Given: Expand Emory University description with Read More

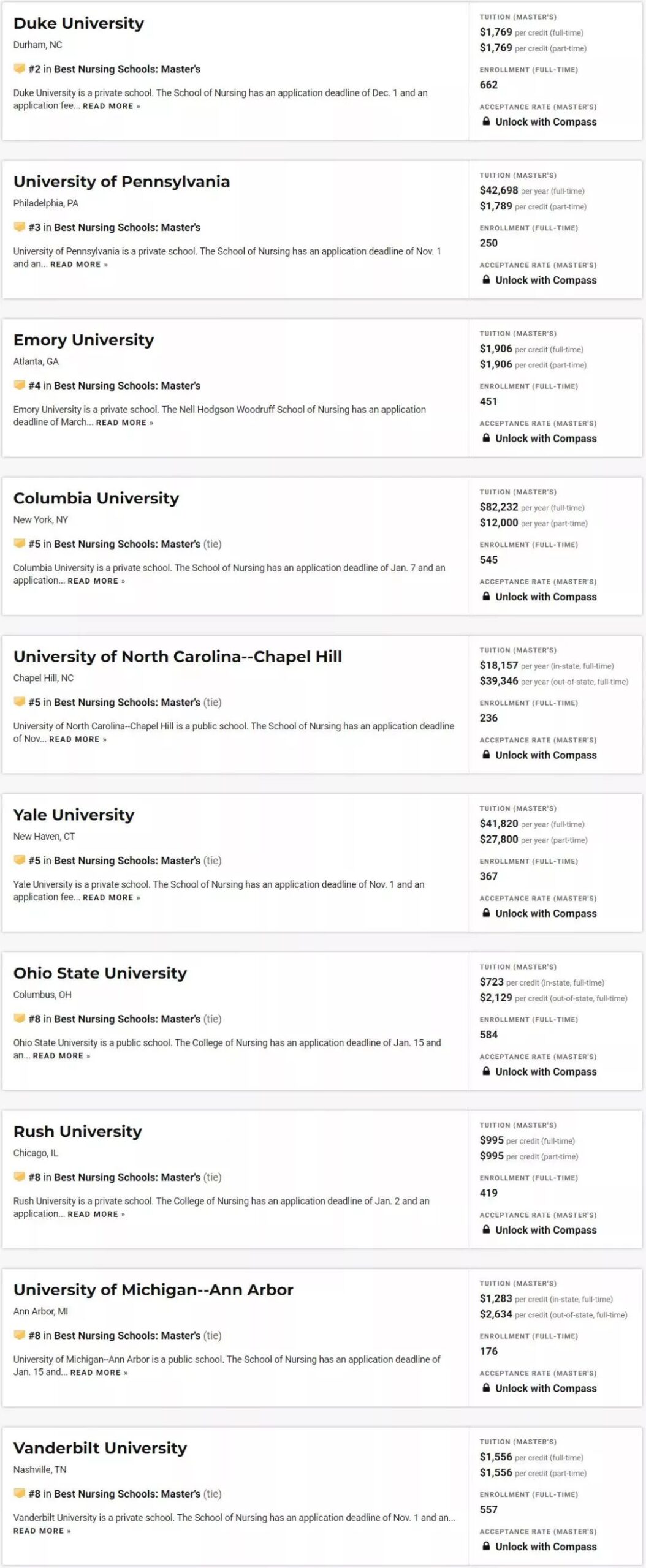Looking at the screenshot, I should tap(124, 423).
